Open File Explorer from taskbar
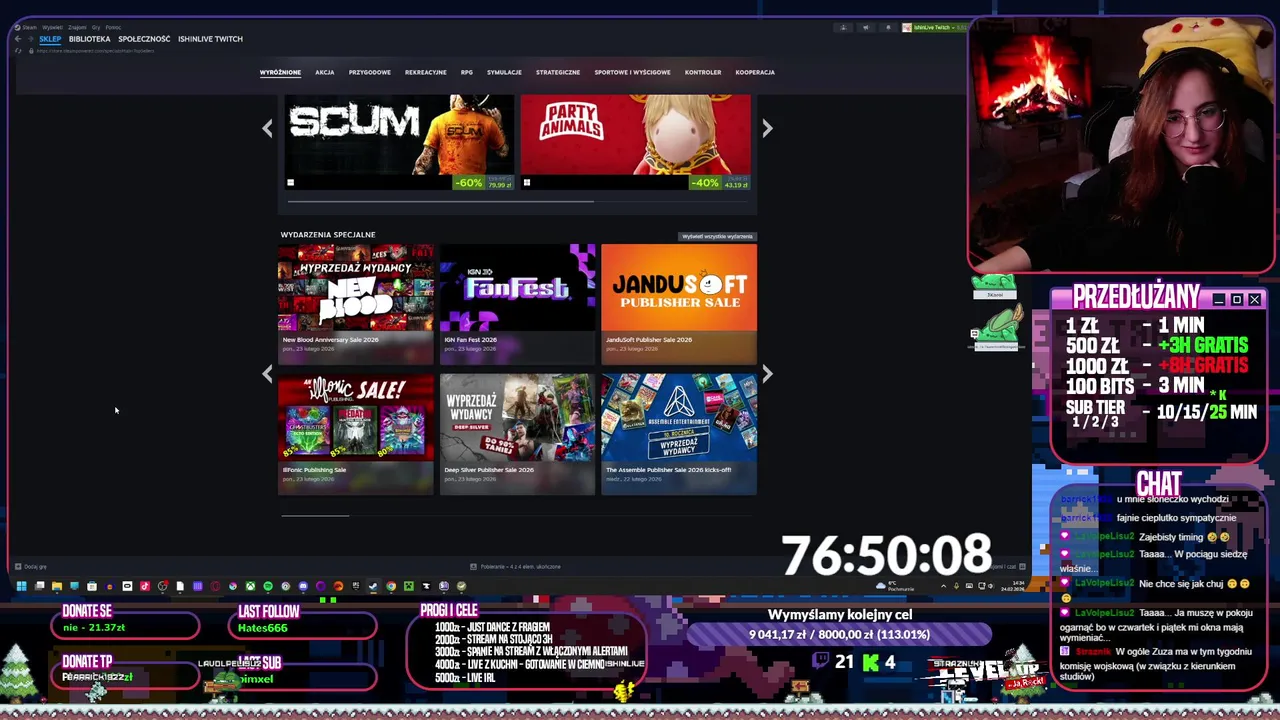1280x720 pixels. pos(57,586)
